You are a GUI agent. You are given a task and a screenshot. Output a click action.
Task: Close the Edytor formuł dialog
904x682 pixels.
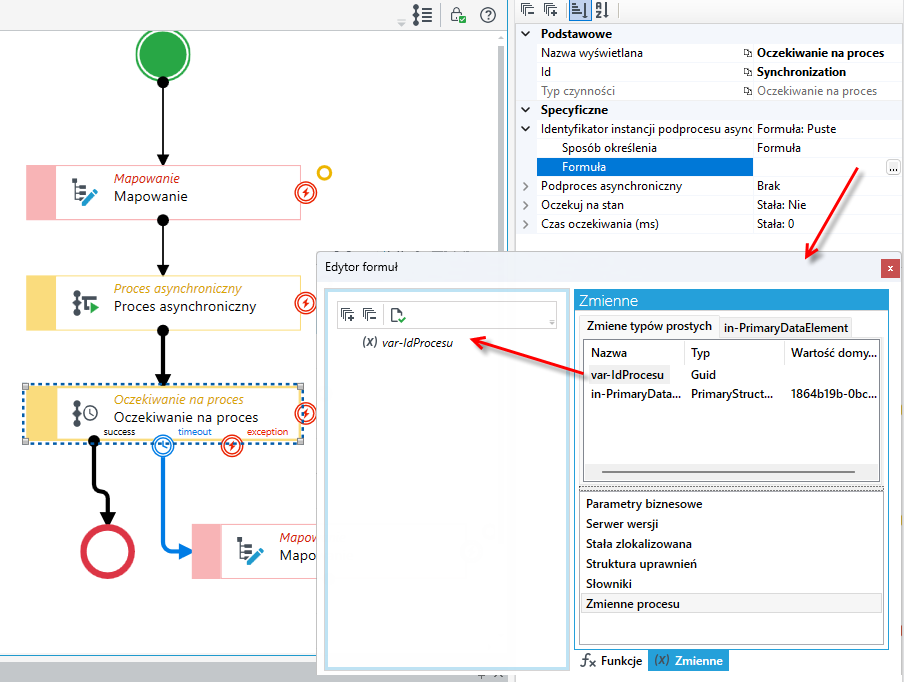[890, 268]
